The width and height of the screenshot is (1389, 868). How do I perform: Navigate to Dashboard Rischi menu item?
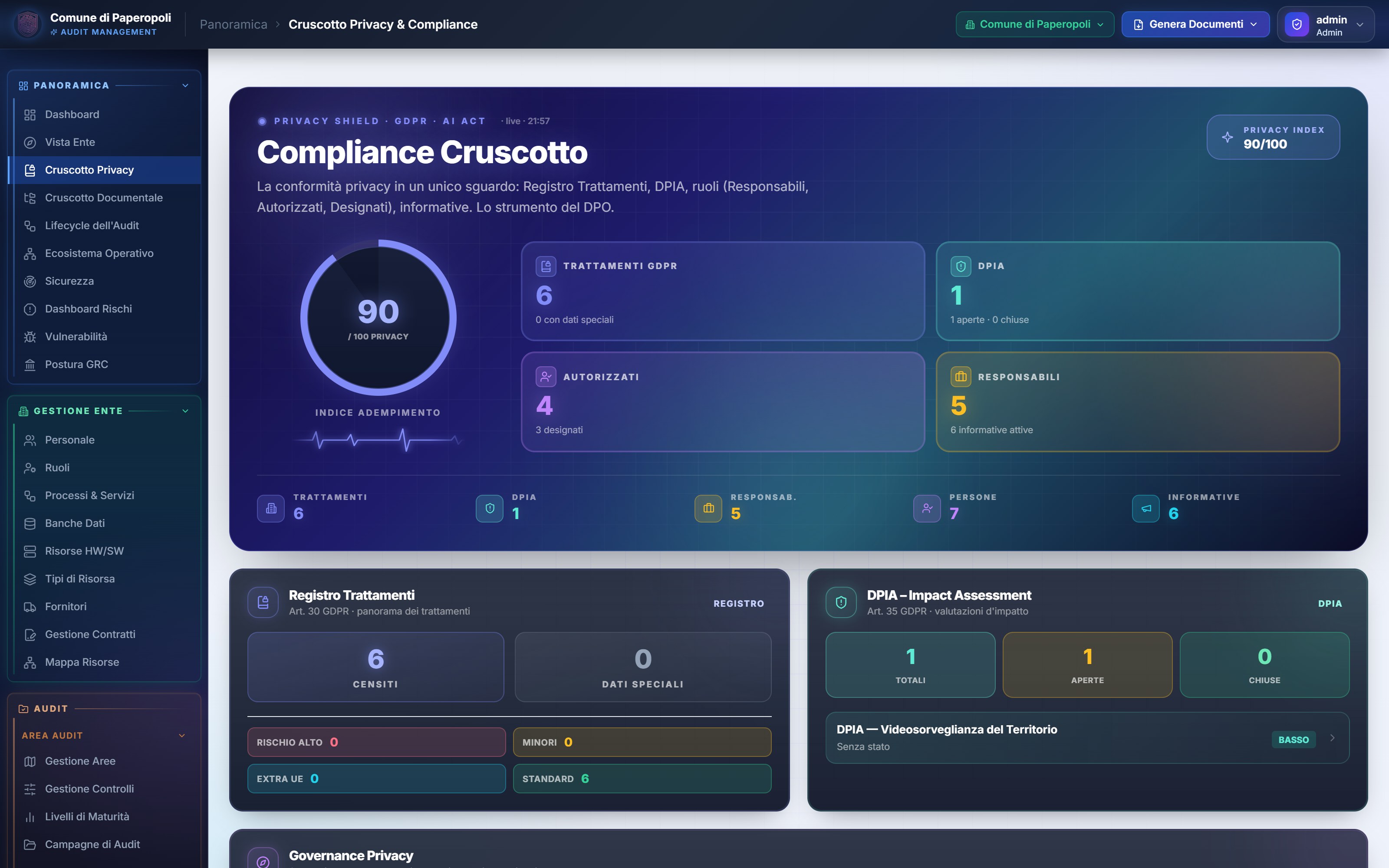(x=105, y=309)
